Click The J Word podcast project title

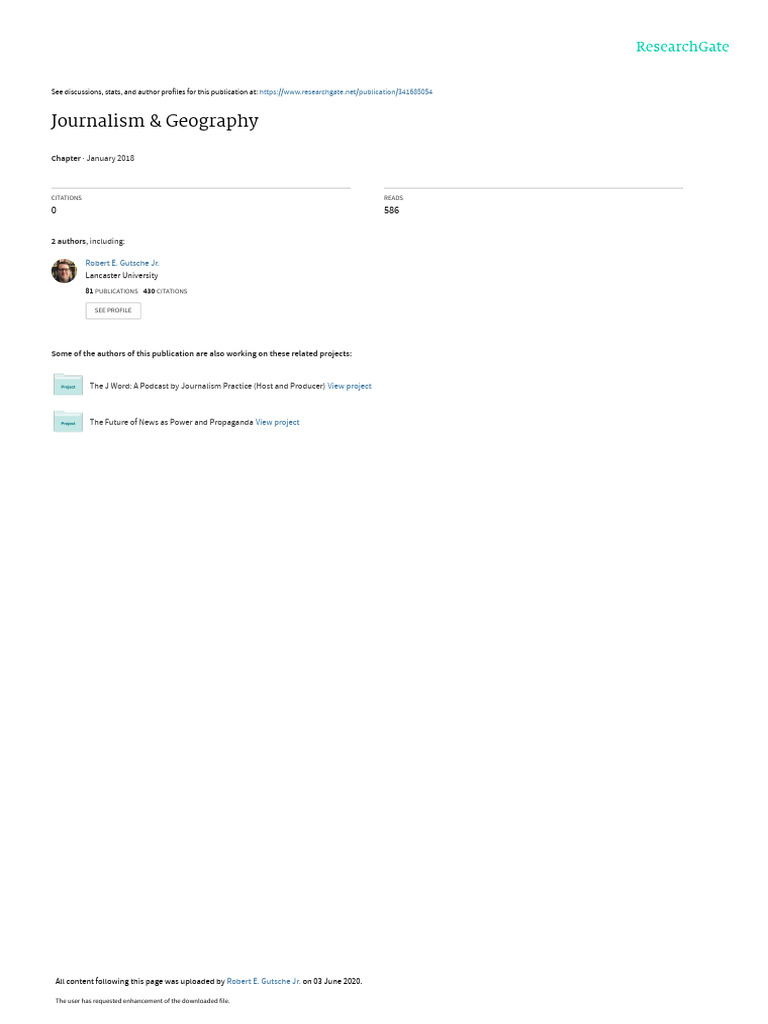point(207,386)
